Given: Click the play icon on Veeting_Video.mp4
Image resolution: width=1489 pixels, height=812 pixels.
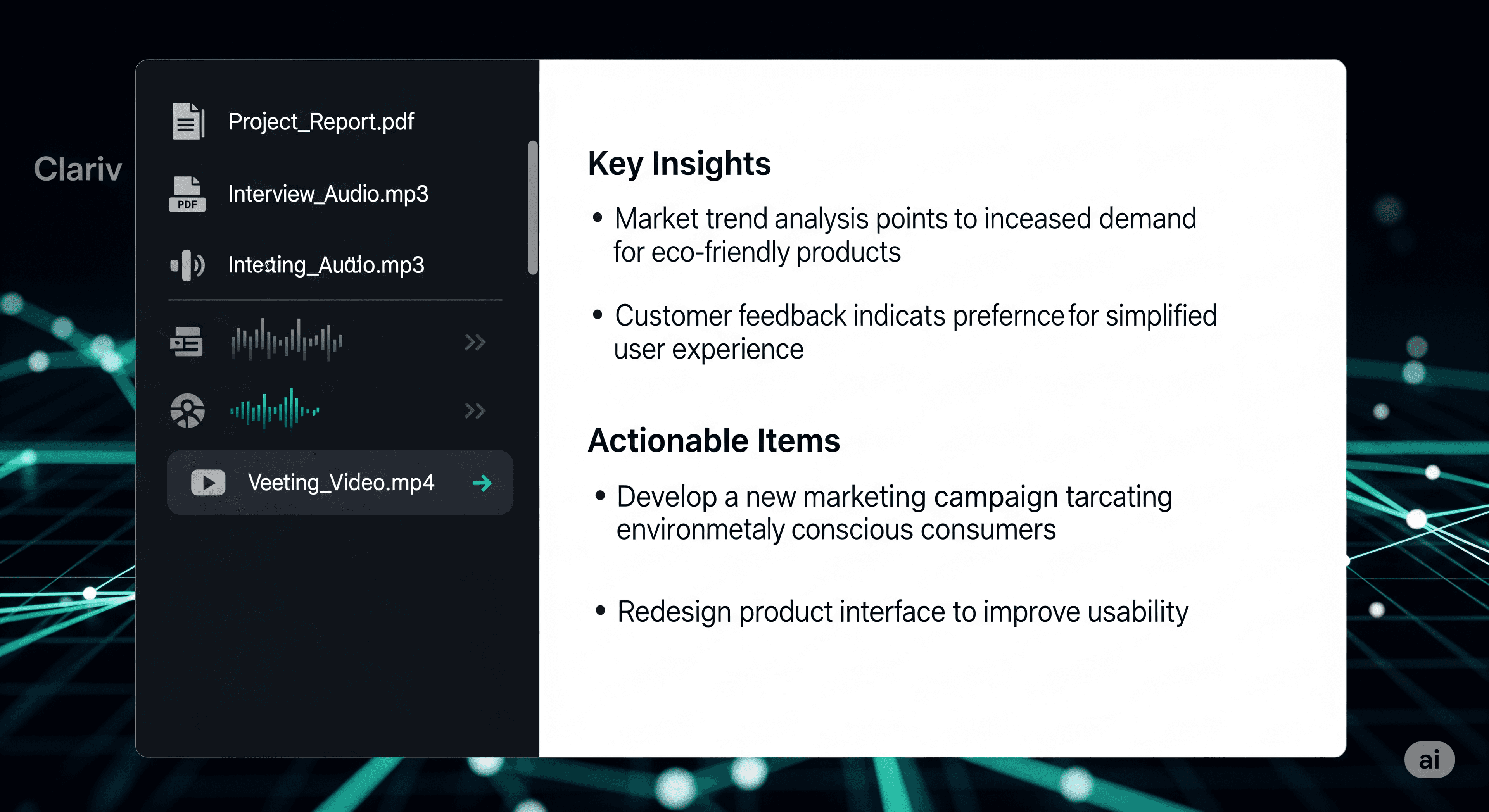Looking at the screenshot, I should coord(208,483).
